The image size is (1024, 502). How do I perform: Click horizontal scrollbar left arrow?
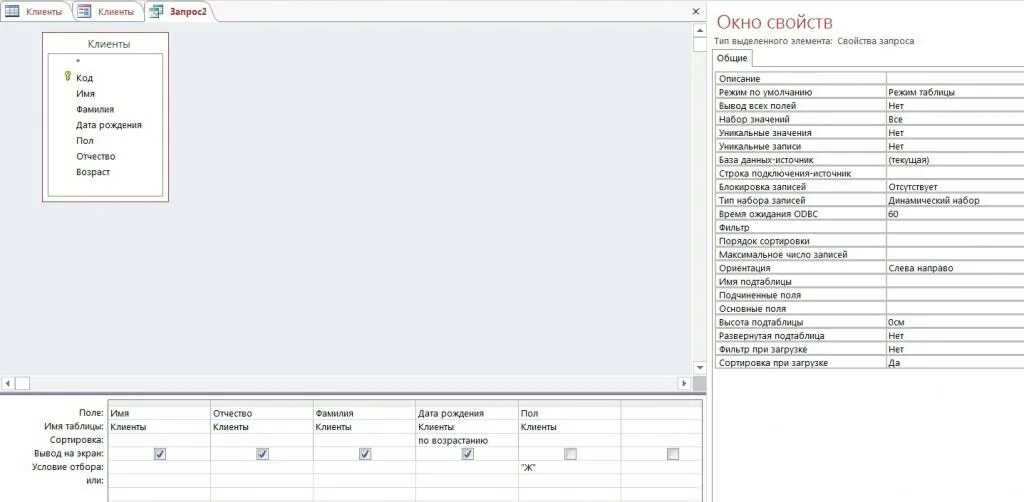tap(7, 383)
